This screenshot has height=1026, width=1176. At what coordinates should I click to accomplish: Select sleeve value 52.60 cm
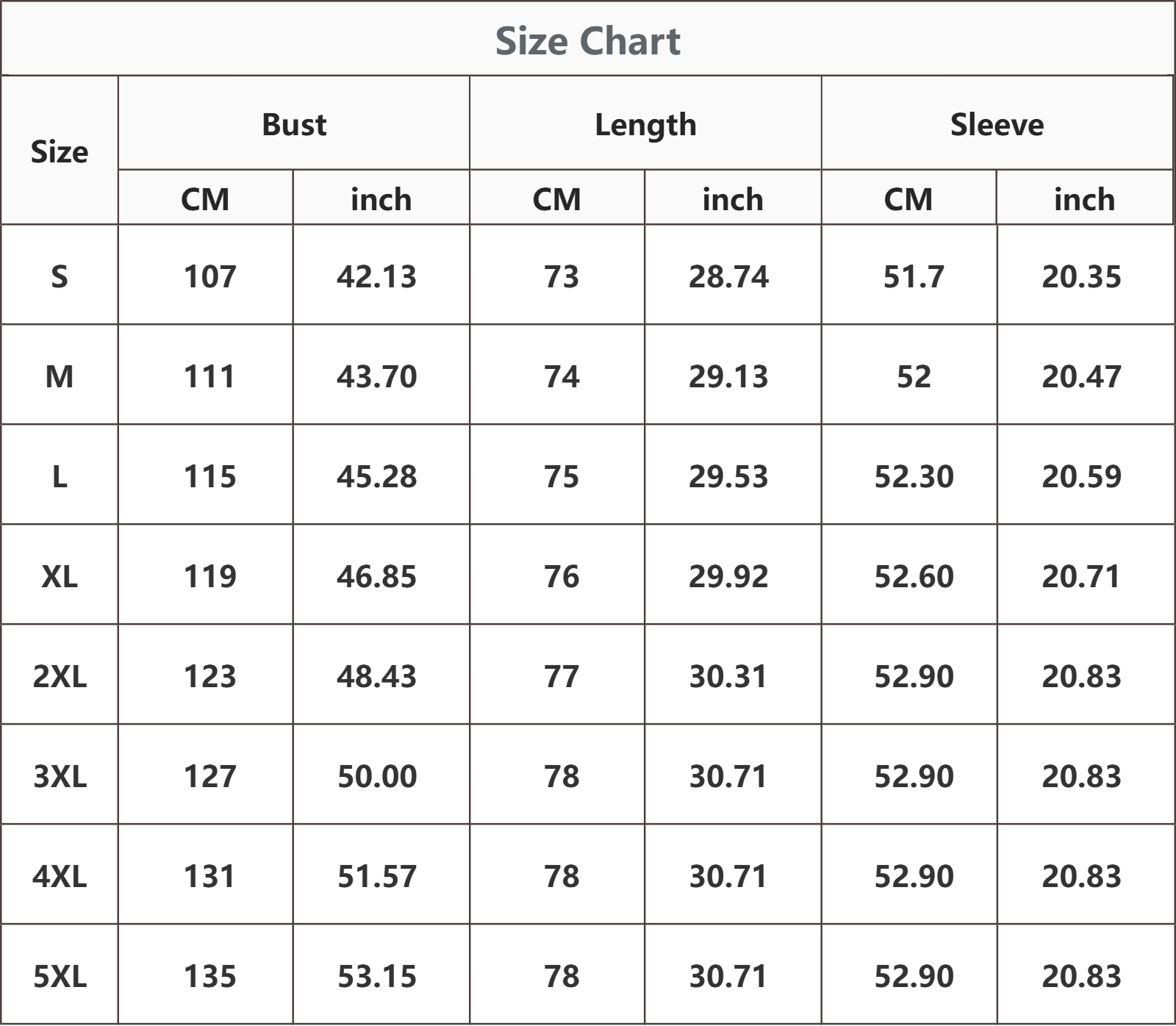914,576
